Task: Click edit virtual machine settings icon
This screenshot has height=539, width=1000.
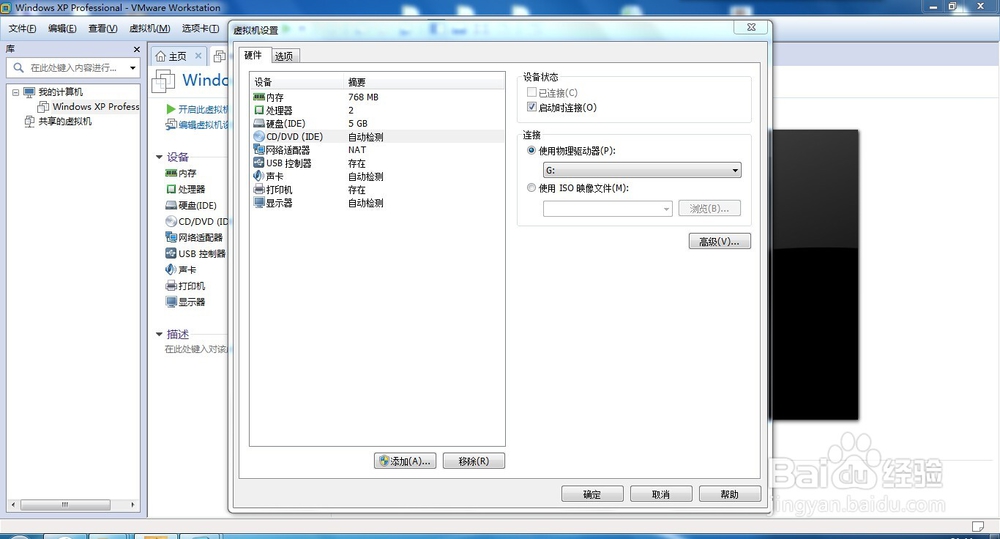Action: tap(171, 124)
